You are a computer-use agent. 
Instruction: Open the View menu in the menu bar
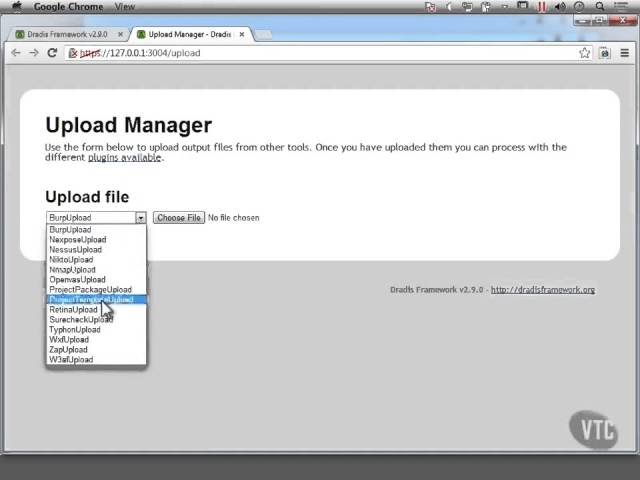[x=124, y=7]
